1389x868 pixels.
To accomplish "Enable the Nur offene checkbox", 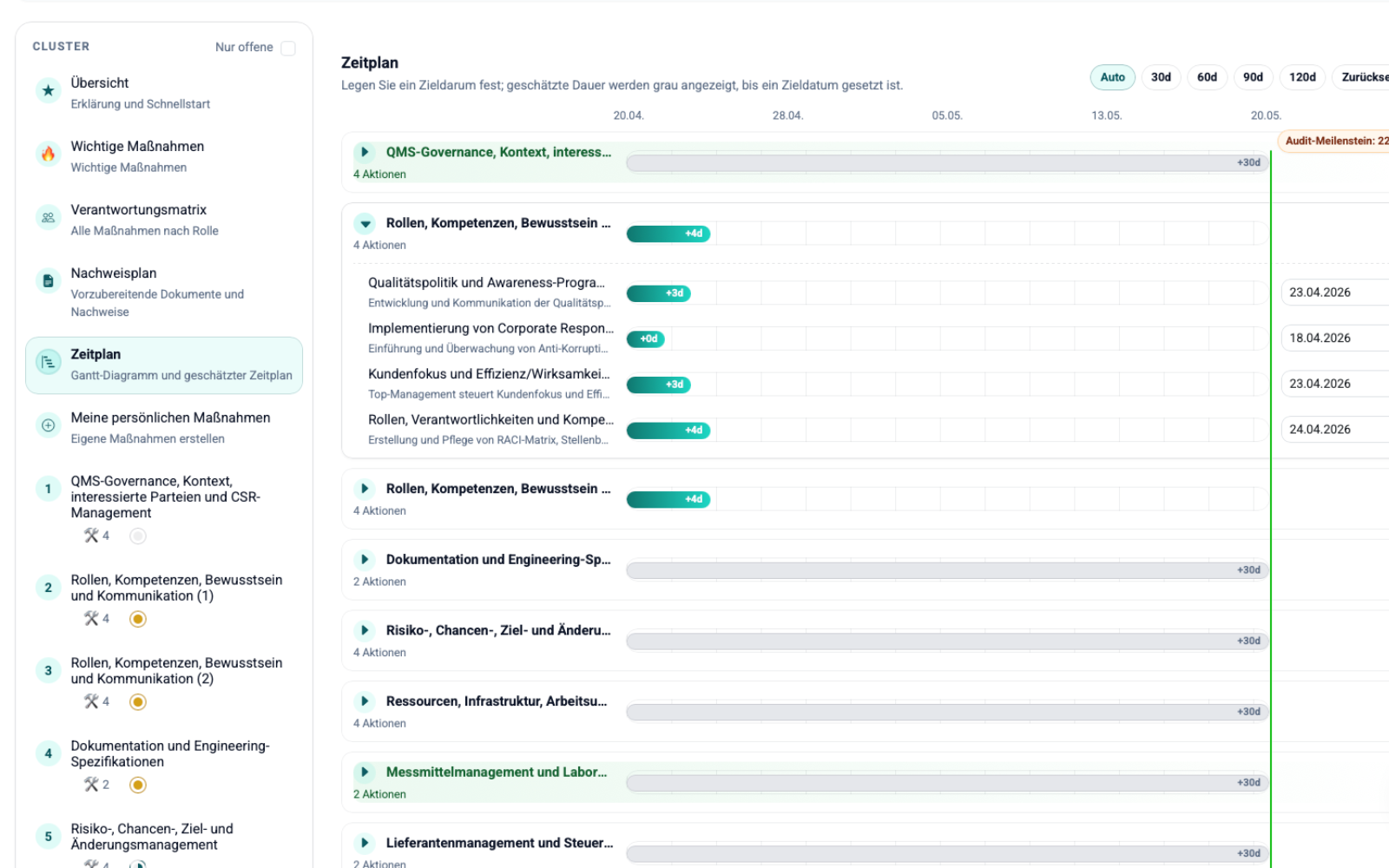I will click(x=288, y=48).
